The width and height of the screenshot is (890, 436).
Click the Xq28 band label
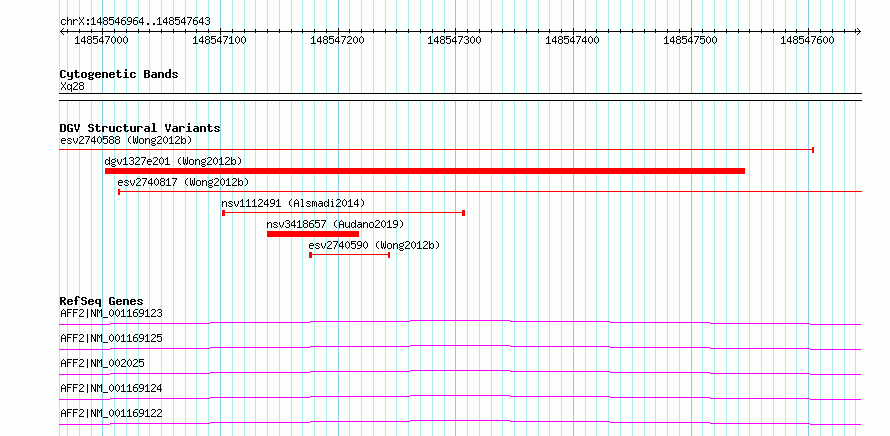click(x=72, y=87)
